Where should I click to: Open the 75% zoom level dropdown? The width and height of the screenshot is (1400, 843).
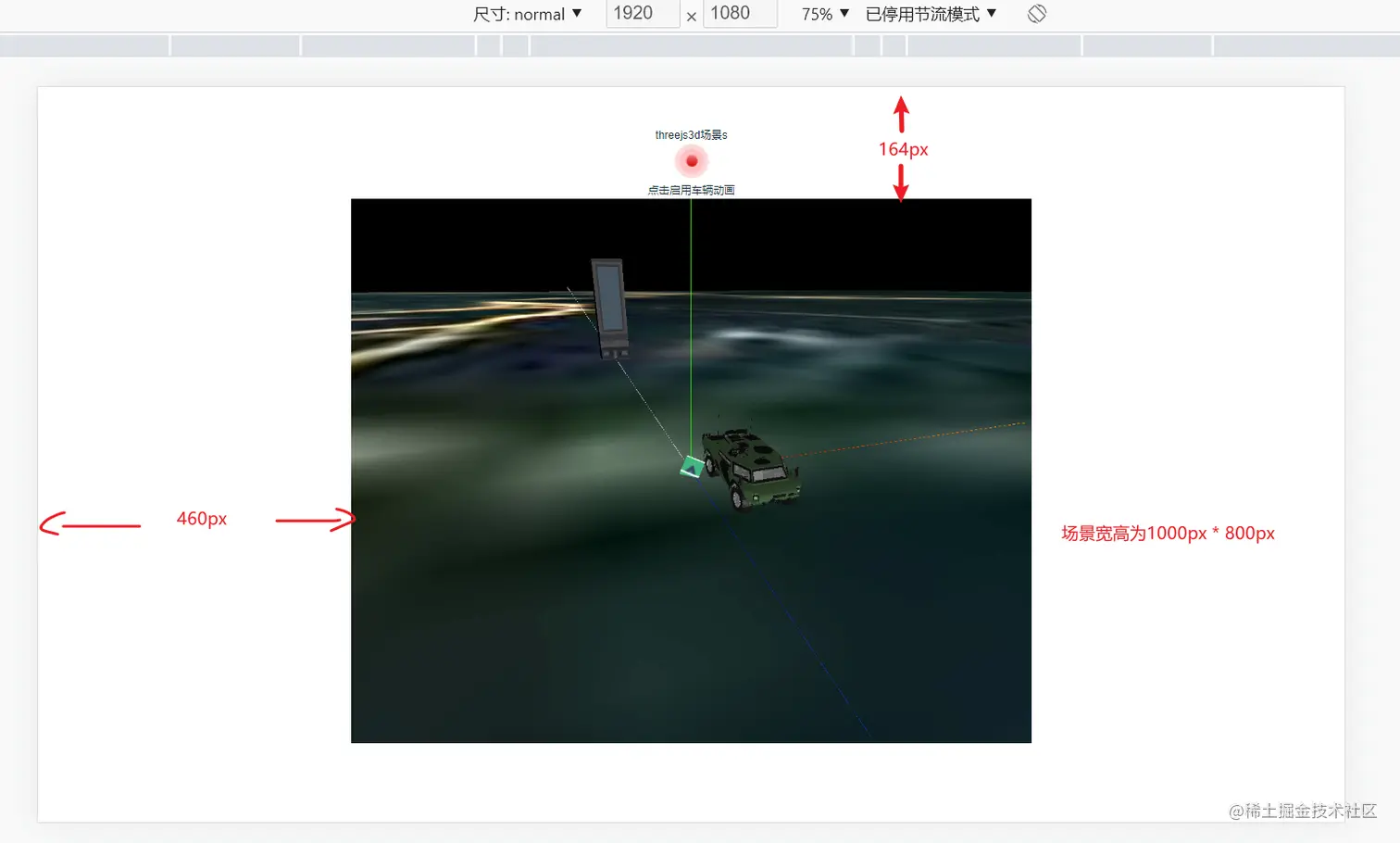pos(825,14)
